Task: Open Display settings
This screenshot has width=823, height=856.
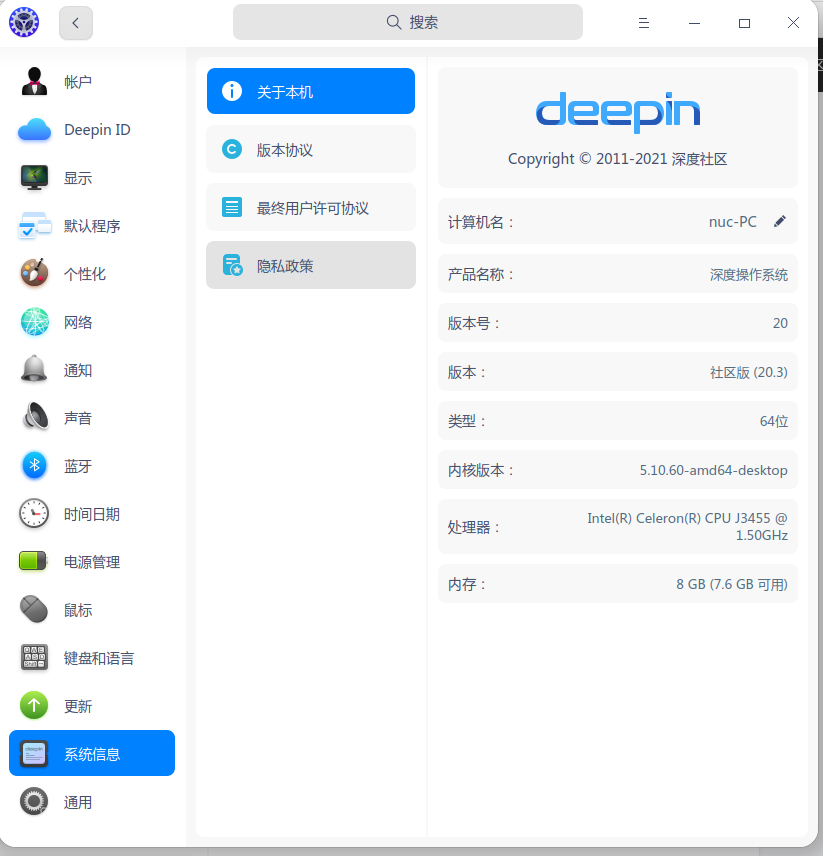Action: pos(77,177)
